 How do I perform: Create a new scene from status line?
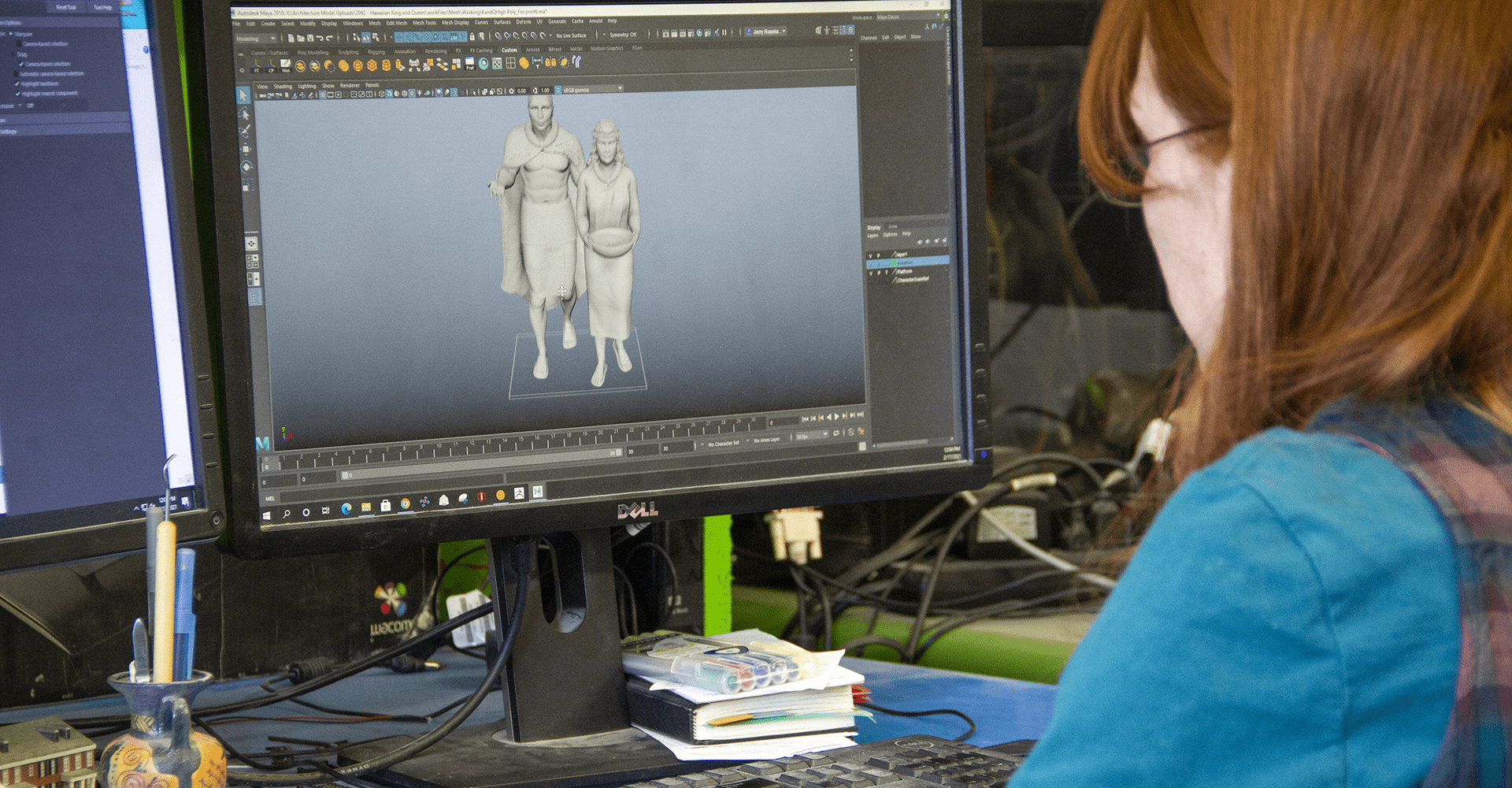pos(291,38)
